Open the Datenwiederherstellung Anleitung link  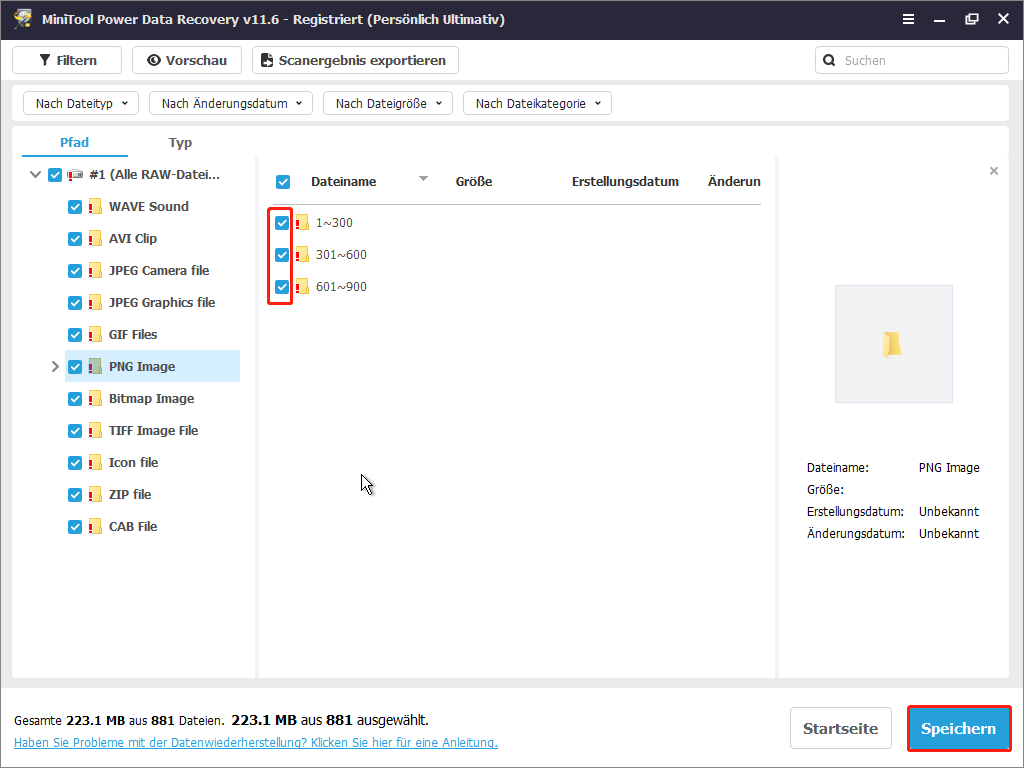[x=256, y=743]
